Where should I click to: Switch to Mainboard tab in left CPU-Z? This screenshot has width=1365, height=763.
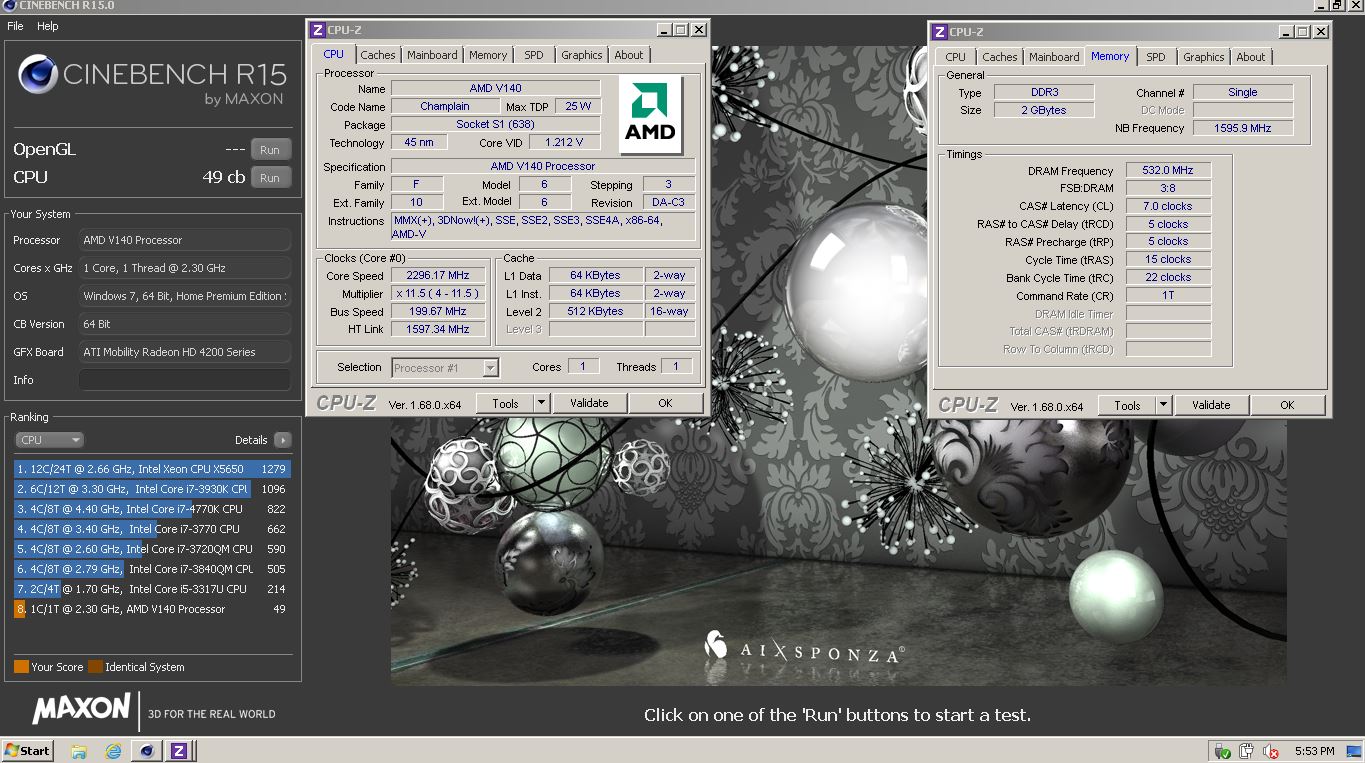432,55
